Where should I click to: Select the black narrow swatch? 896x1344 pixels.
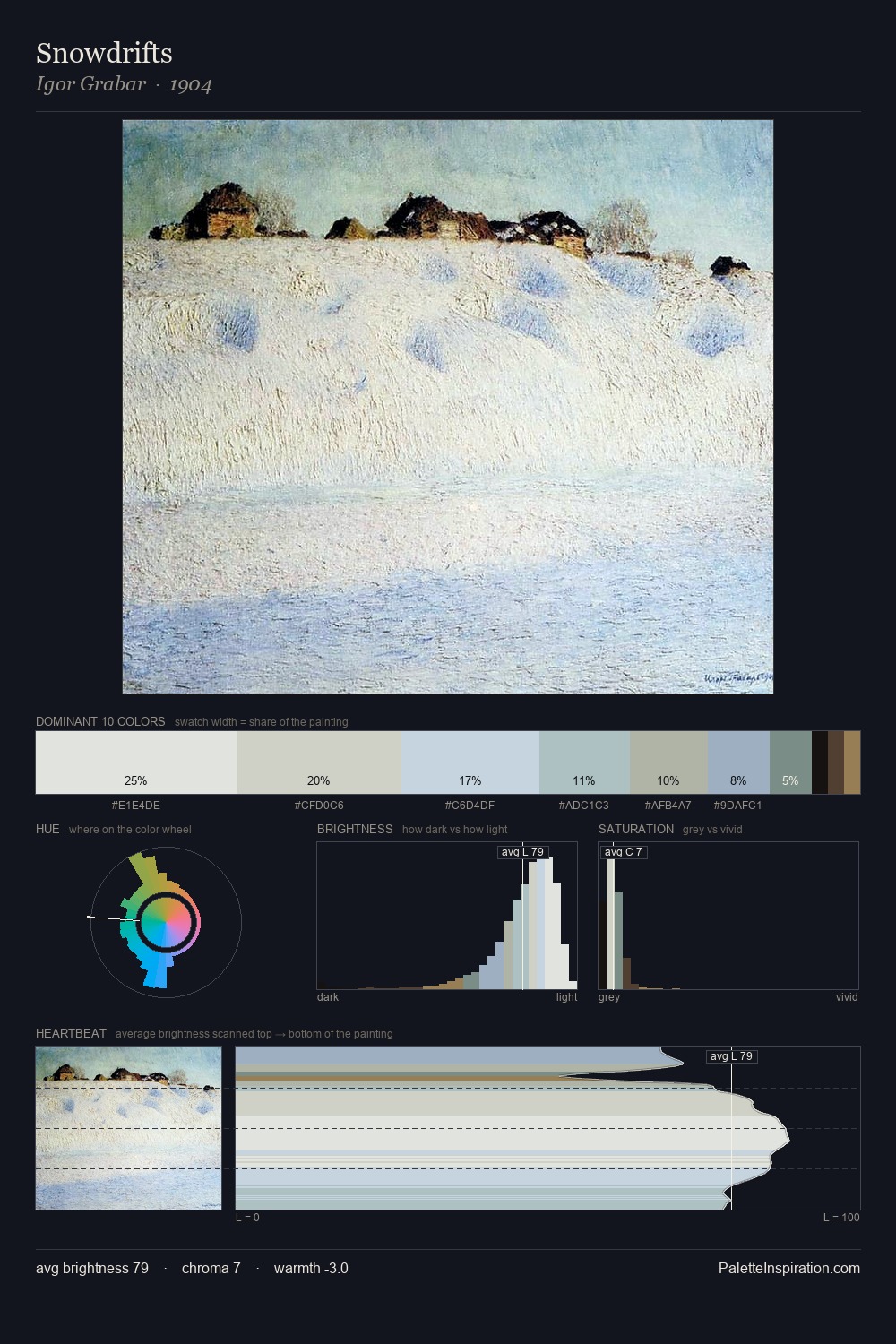tap(820, 762)
